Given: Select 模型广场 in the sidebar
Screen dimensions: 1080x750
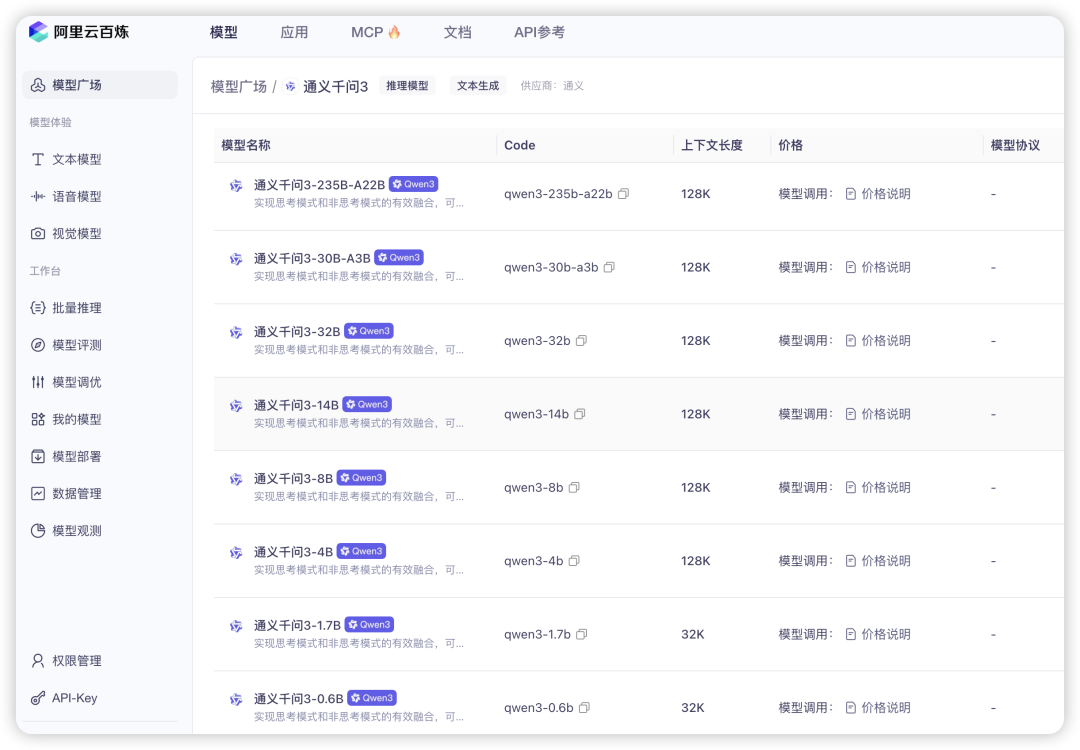Looking at the screenshot, I should [x=100, y=85].
